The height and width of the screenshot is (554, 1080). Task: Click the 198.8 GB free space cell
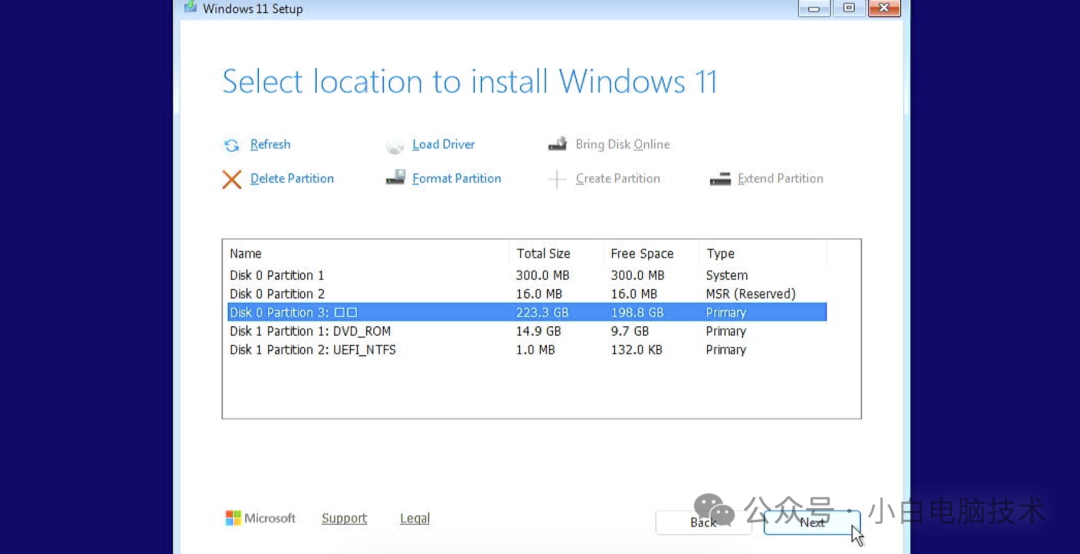click(637, 312)
